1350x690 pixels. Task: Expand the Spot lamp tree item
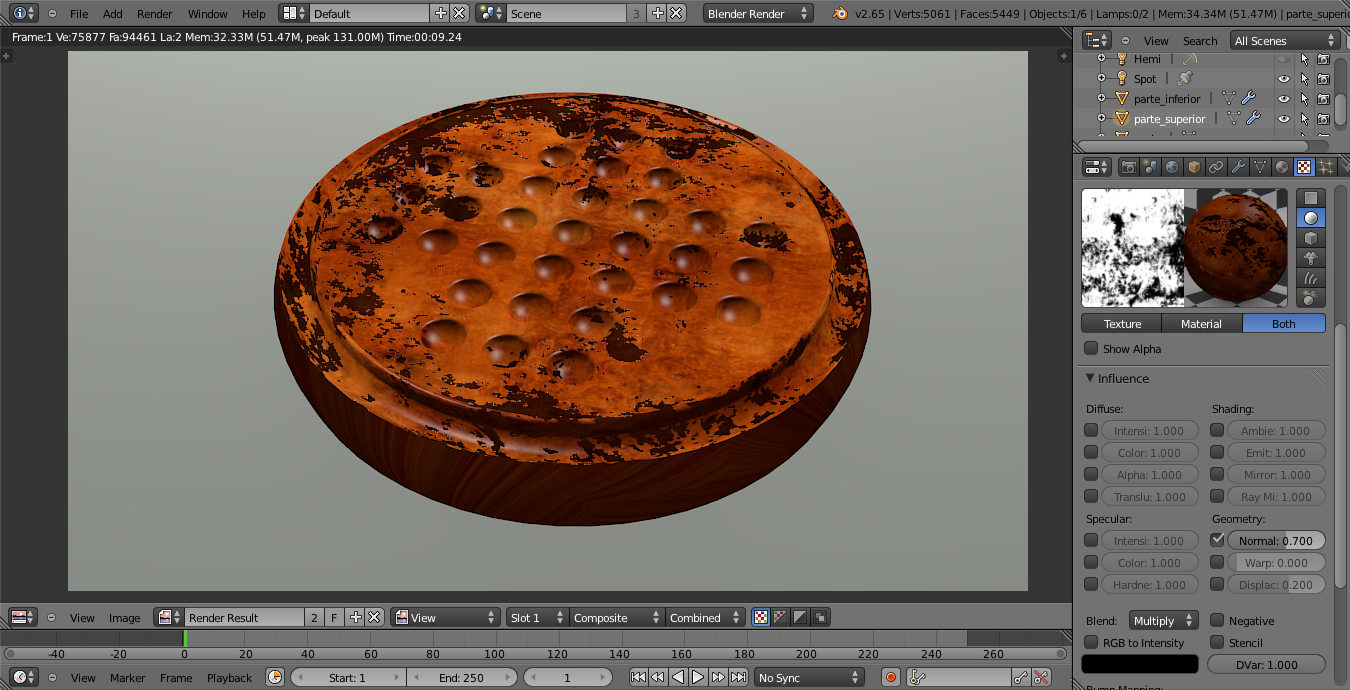coord(1101,79)
